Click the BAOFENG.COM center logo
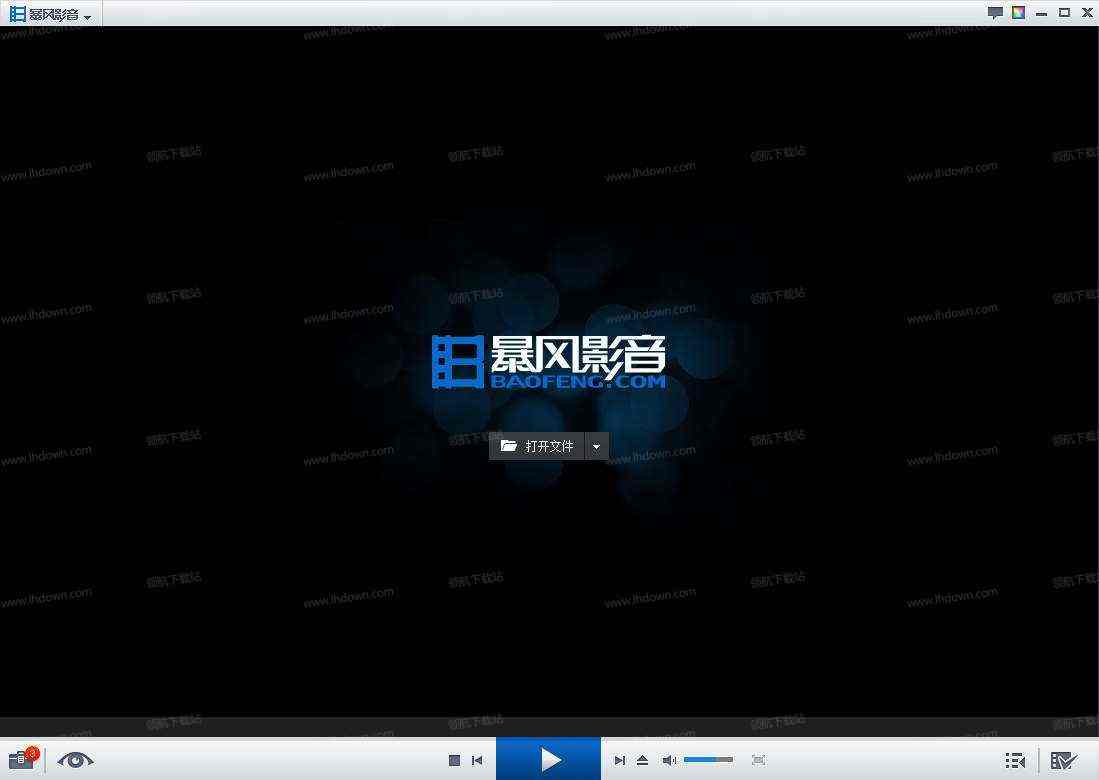 548,361
